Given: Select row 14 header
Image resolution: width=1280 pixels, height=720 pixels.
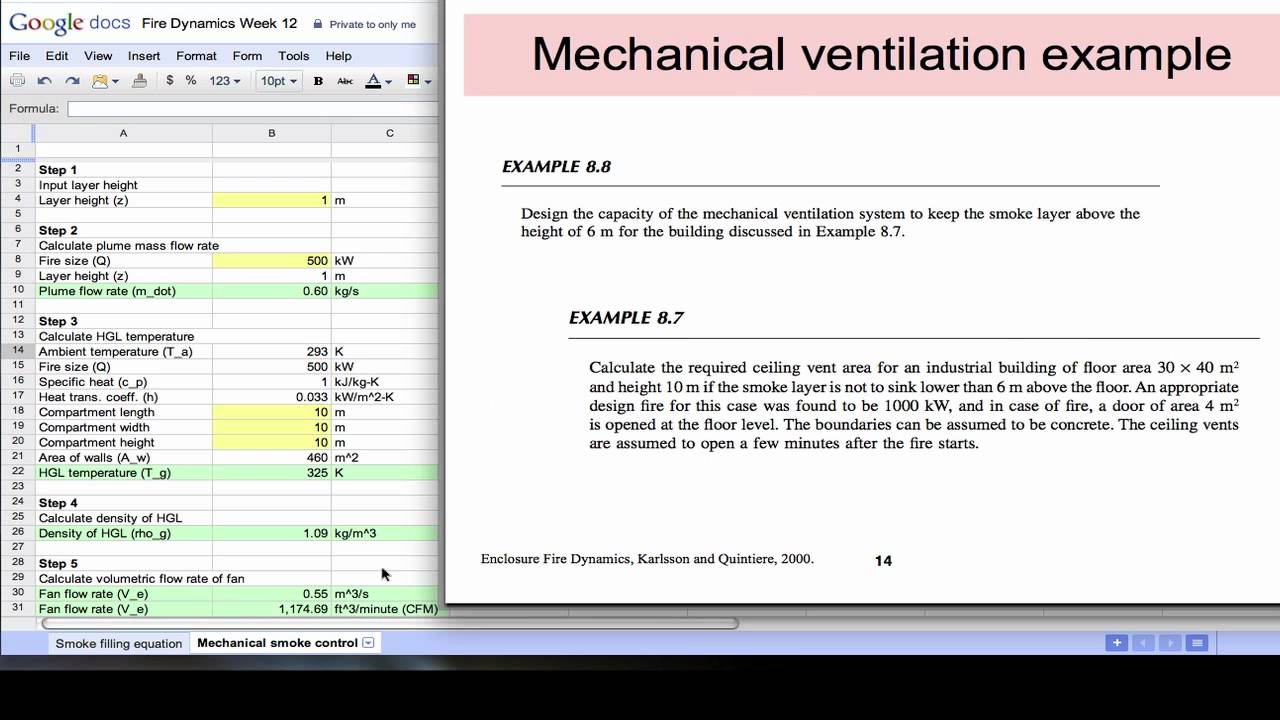Looking at the screenshot, I should point(18,351).
